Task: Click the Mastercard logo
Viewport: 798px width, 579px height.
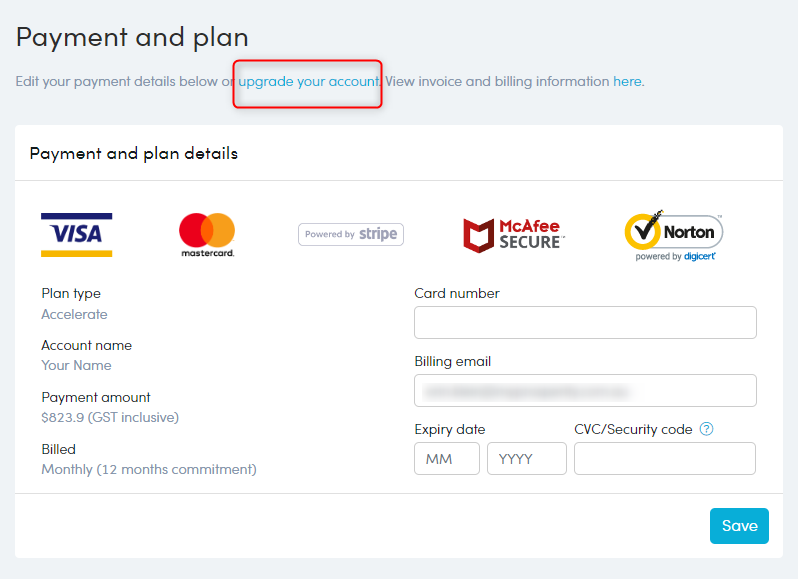Action: tap(207, 235)
